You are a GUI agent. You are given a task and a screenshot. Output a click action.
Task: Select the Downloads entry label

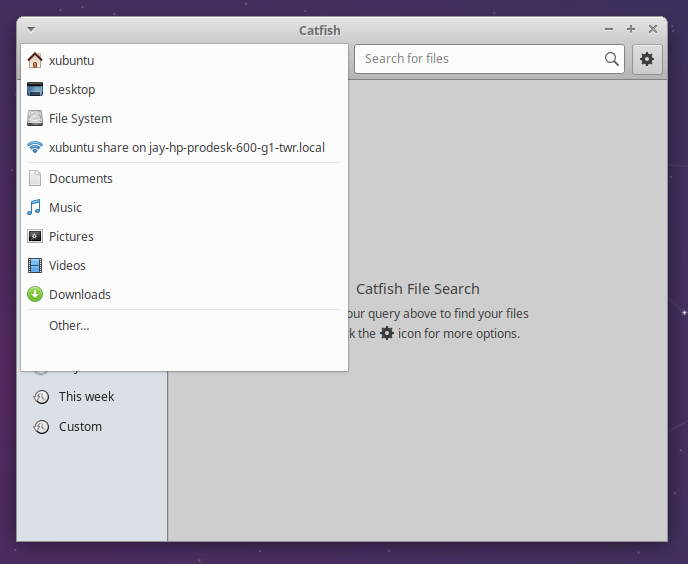coord(80,294)
